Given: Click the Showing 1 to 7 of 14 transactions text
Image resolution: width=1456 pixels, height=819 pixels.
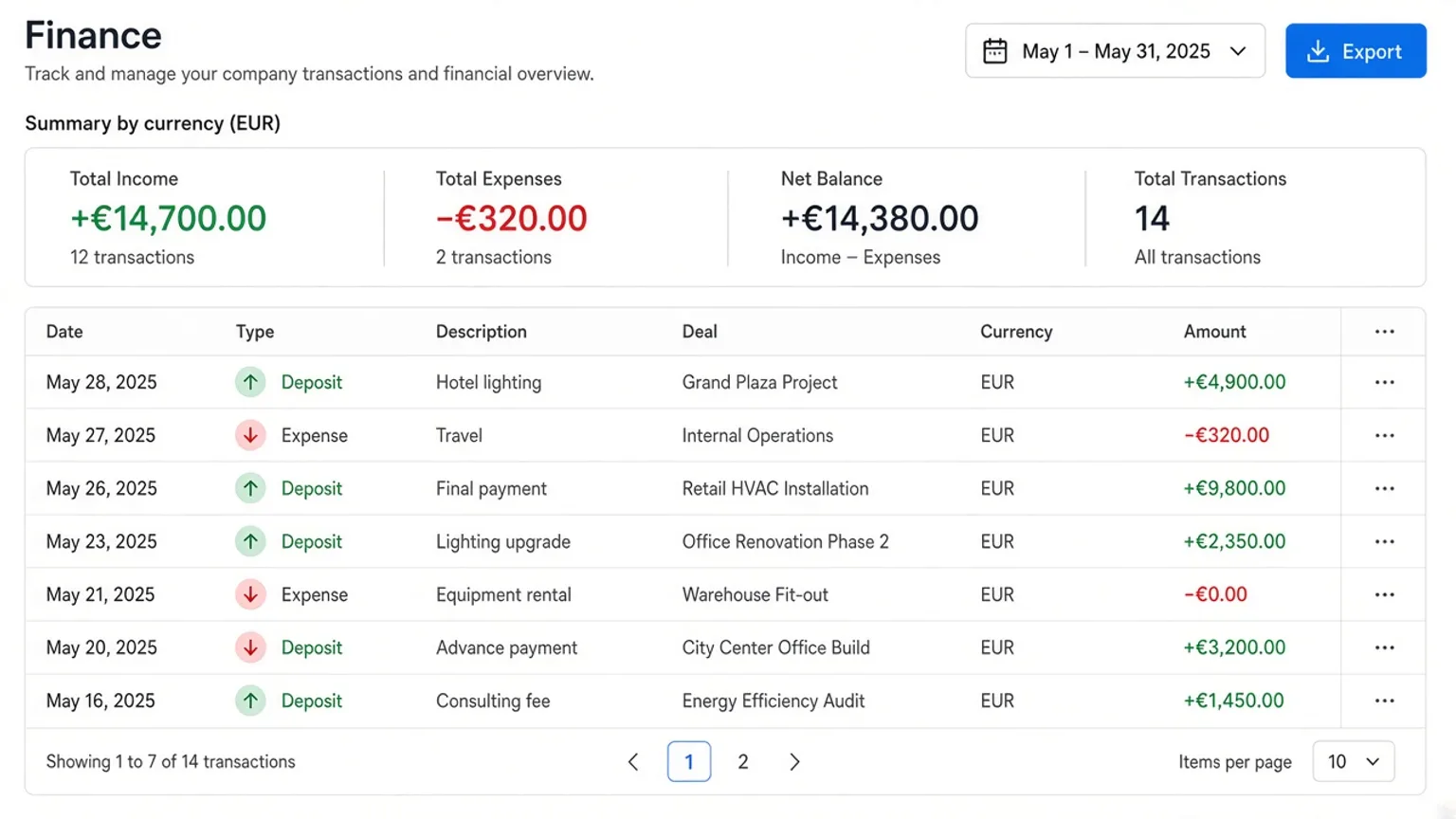Looking at the screenshot, I should (x=171, y=762).
